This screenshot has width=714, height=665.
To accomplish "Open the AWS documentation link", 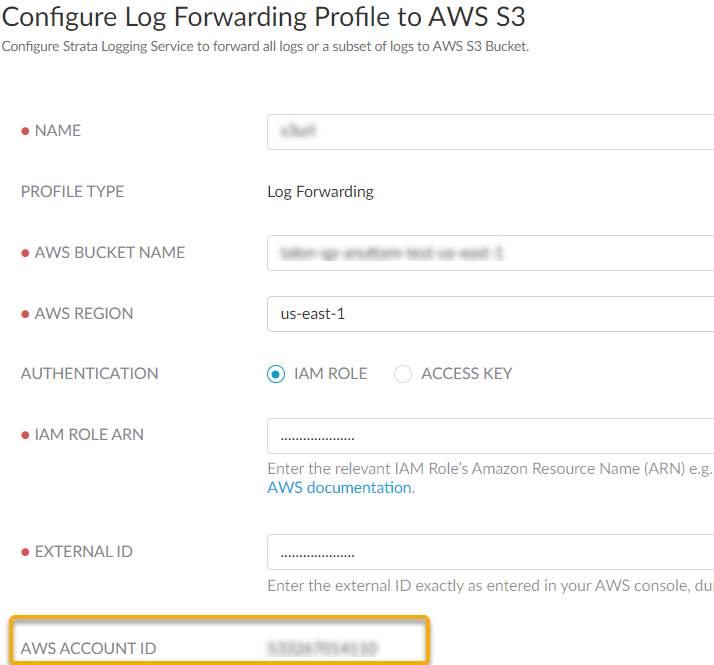I will pyautogui.click(x=339, y=488).
